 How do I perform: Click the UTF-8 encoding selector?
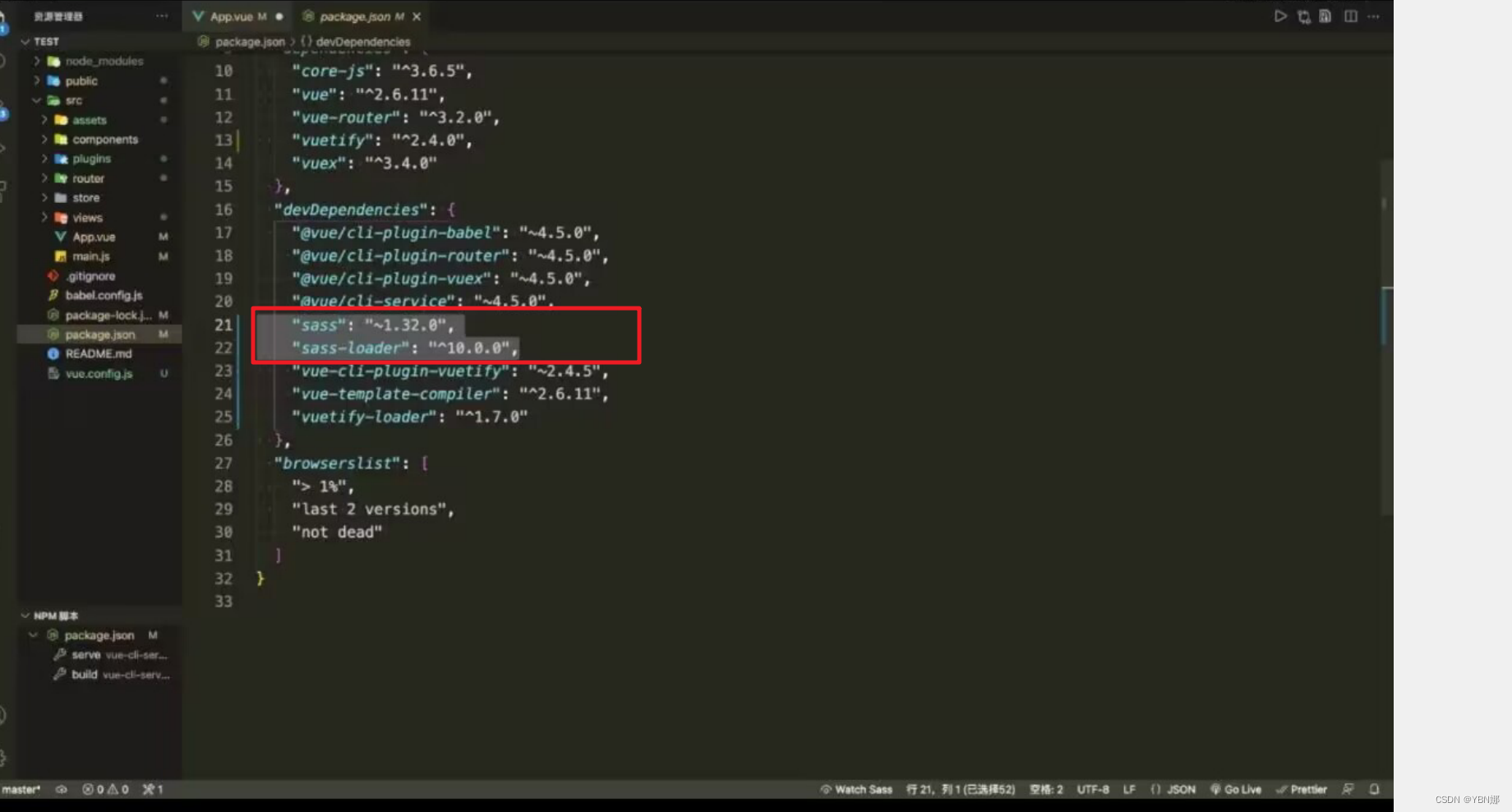tap(1093, 790)
